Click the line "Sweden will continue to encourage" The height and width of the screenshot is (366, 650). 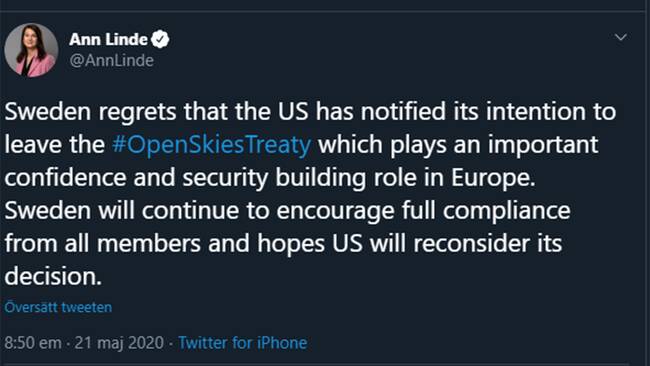[199, 211]
